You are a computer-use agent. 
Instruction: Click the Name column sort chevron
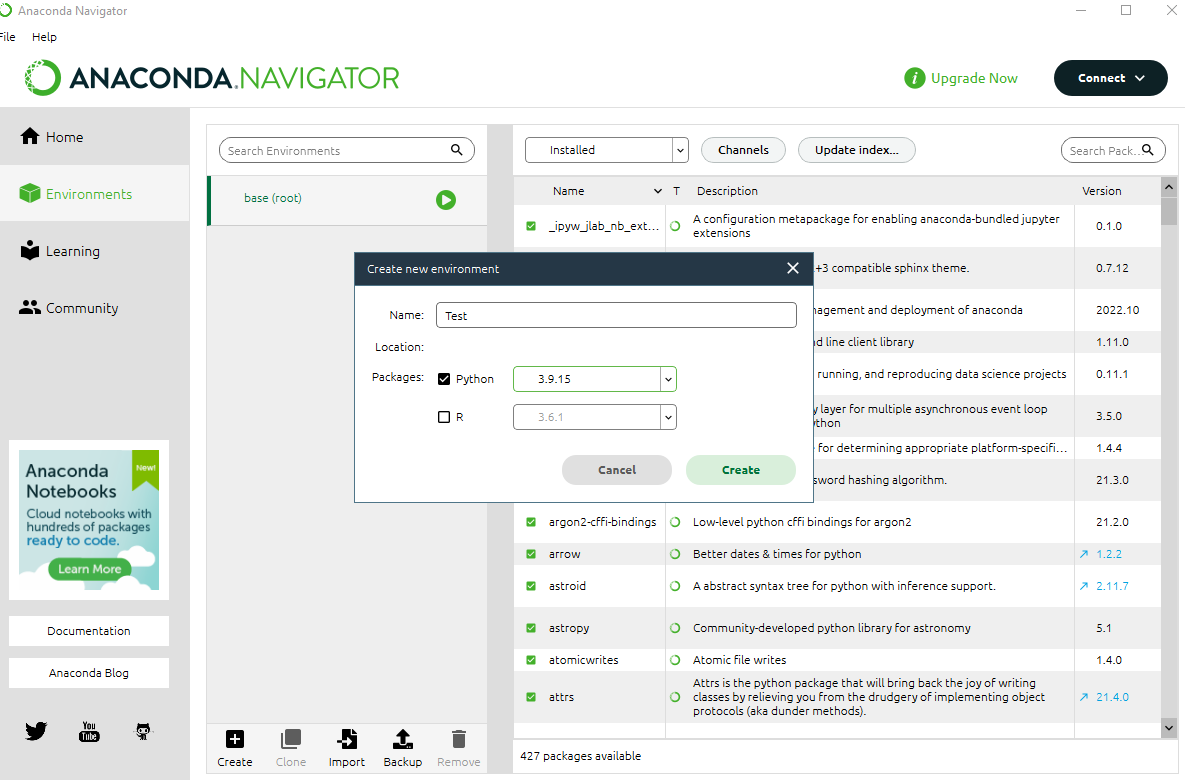[x=657, y=191]
